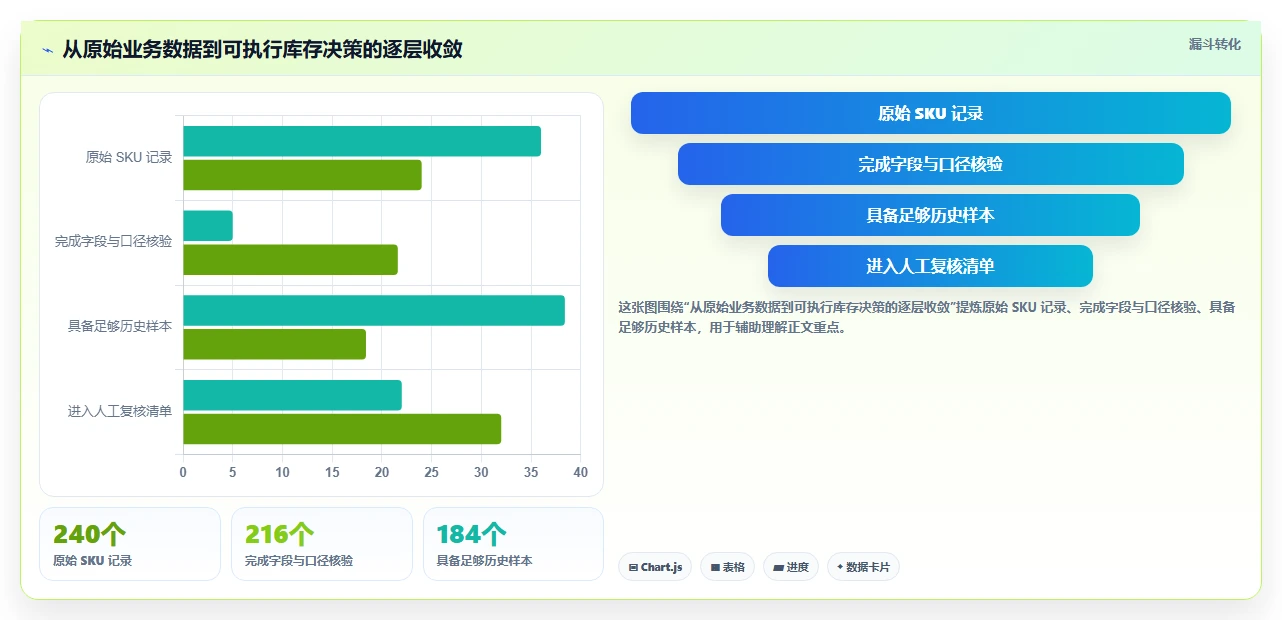Click the green bar for 完成字段与口径核验
This screenshot has height=620, width=1282.
point(290,260)
